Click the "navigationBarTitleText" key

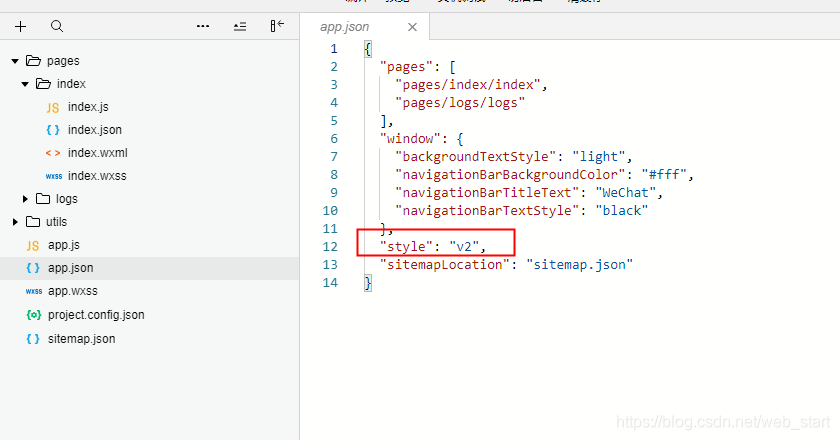click(x=487, y=192)
